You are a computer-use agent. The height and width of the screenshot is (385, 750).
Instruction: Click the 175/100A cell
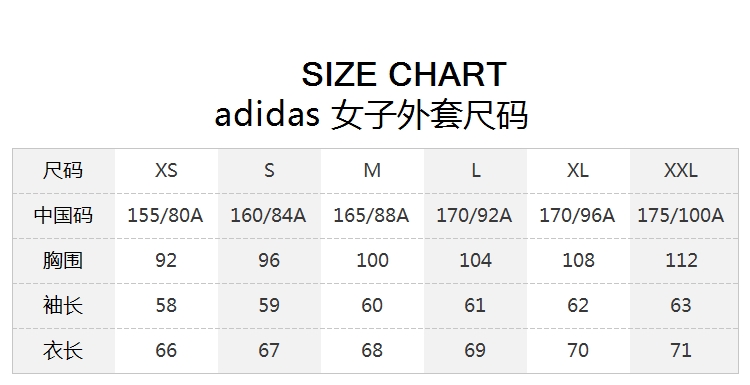coord(681,216)
